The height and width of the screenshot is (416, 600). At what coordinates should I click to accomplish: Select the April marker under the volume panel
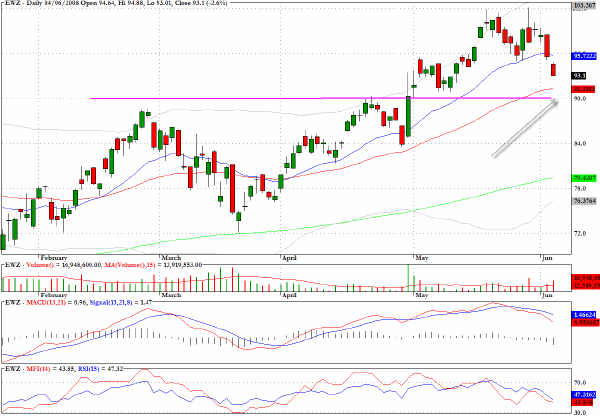[289, 295]
